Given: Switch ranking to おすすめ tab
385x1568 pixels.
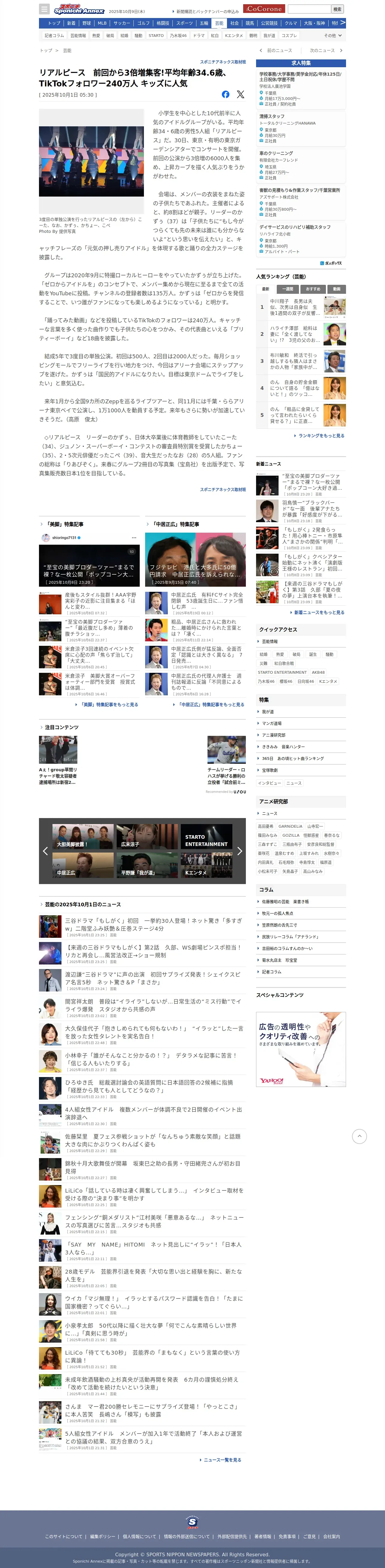Looking at the screenshot, I should pos(313,289).
